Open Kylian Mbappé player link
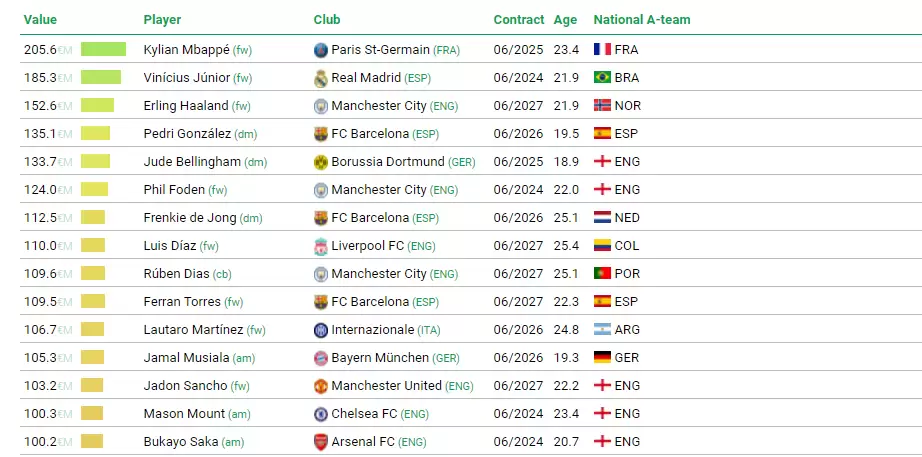The height and width of the screenshot is (457, 922). pyautogui.click(x=186, y=50)
